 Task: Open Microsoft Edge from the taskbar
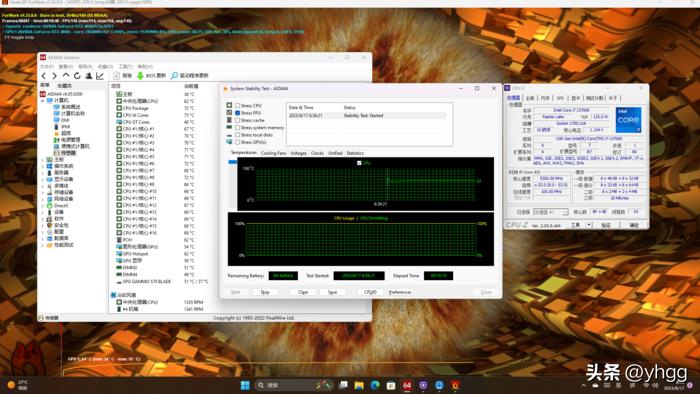(375, 385)
